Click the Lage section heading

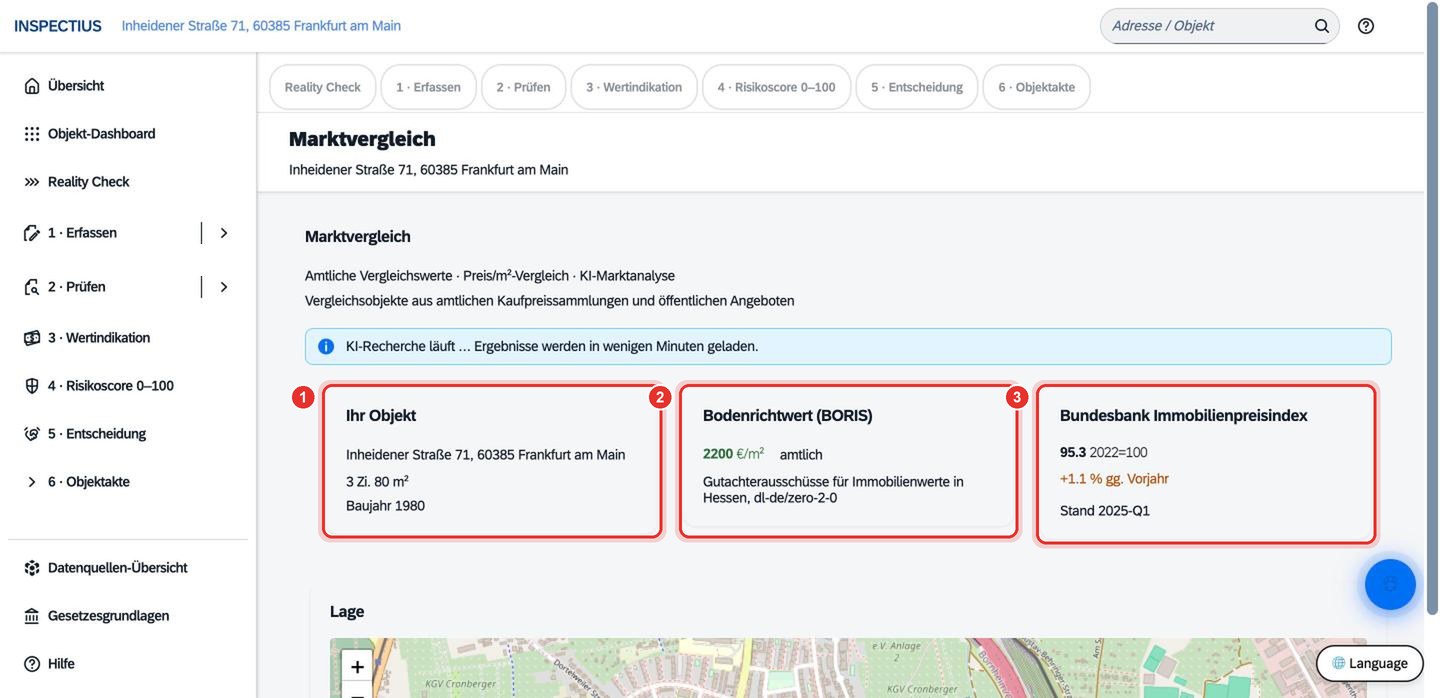click(347, 612)
